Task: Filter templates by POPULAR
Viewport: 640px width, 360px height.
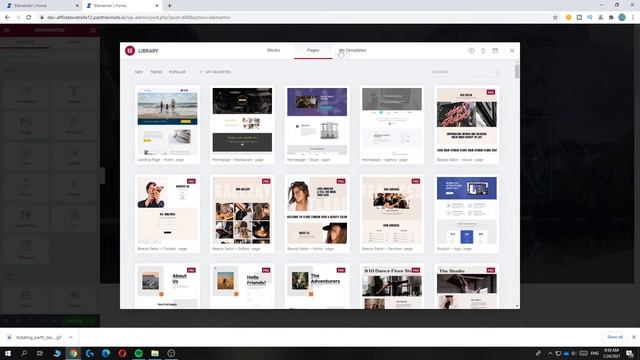Action: (x=177, y=72)
